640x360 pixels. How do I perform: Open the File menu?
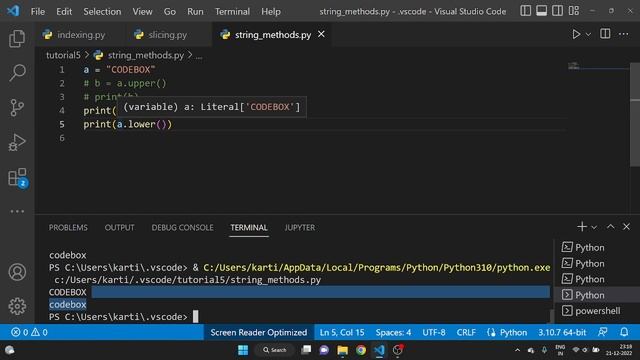(x=38, y=11)
